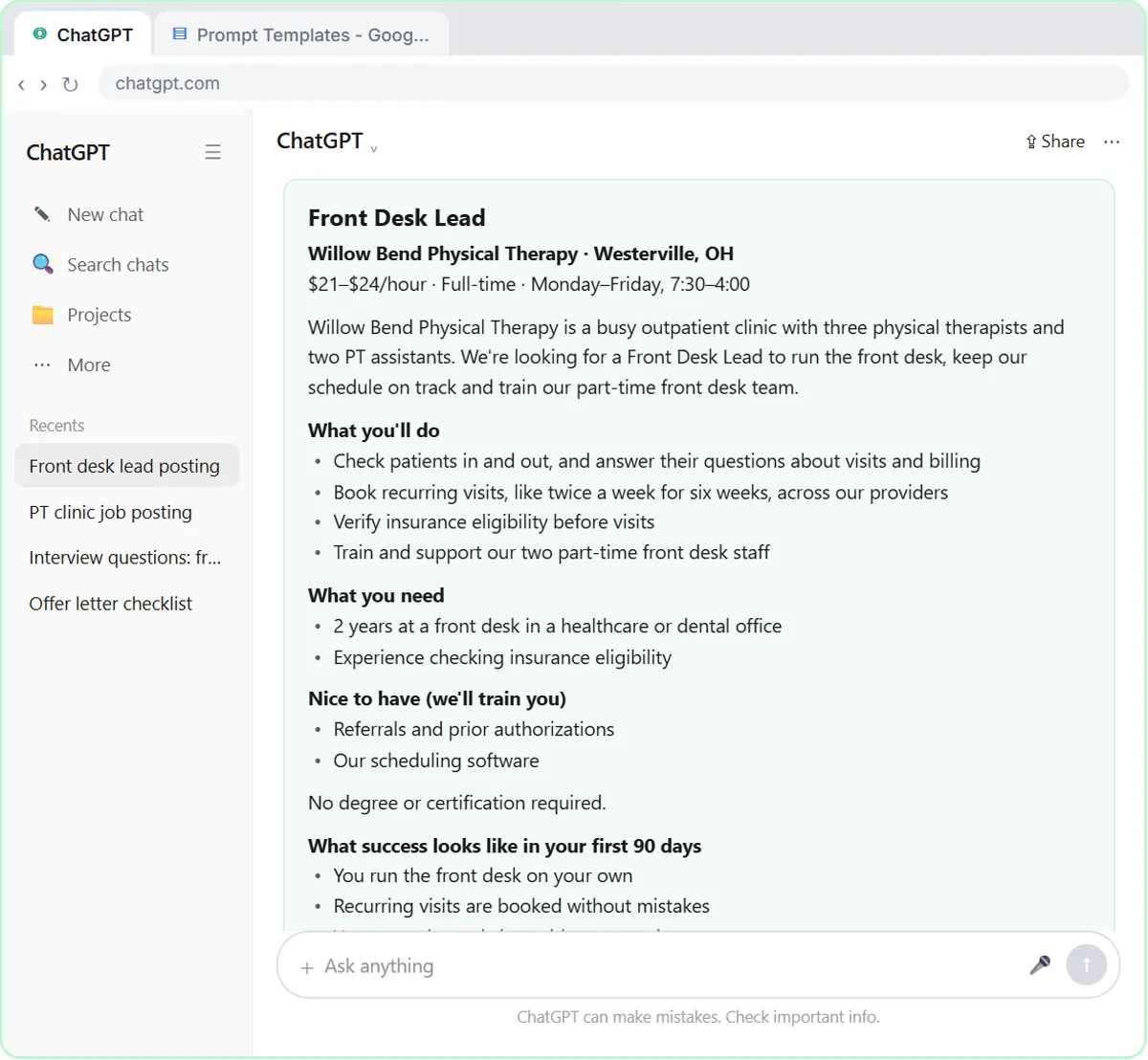
Task: Click 'Verify insurance eligibility before visits' bullet
Action: tap(494, 522)
